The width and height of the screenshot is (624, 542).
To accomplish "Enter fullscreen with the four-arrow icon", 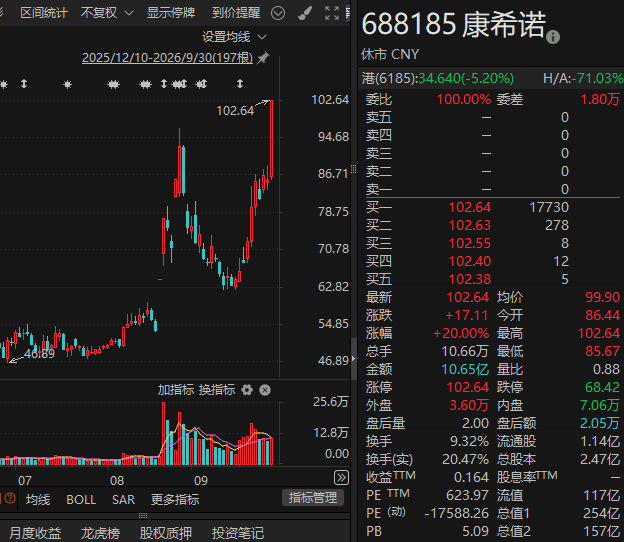I will (x=332, y=13).
